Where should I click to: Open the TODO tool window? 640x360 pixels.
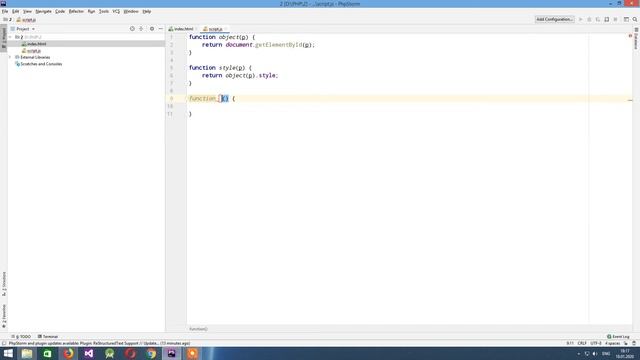tap(21, 337)
